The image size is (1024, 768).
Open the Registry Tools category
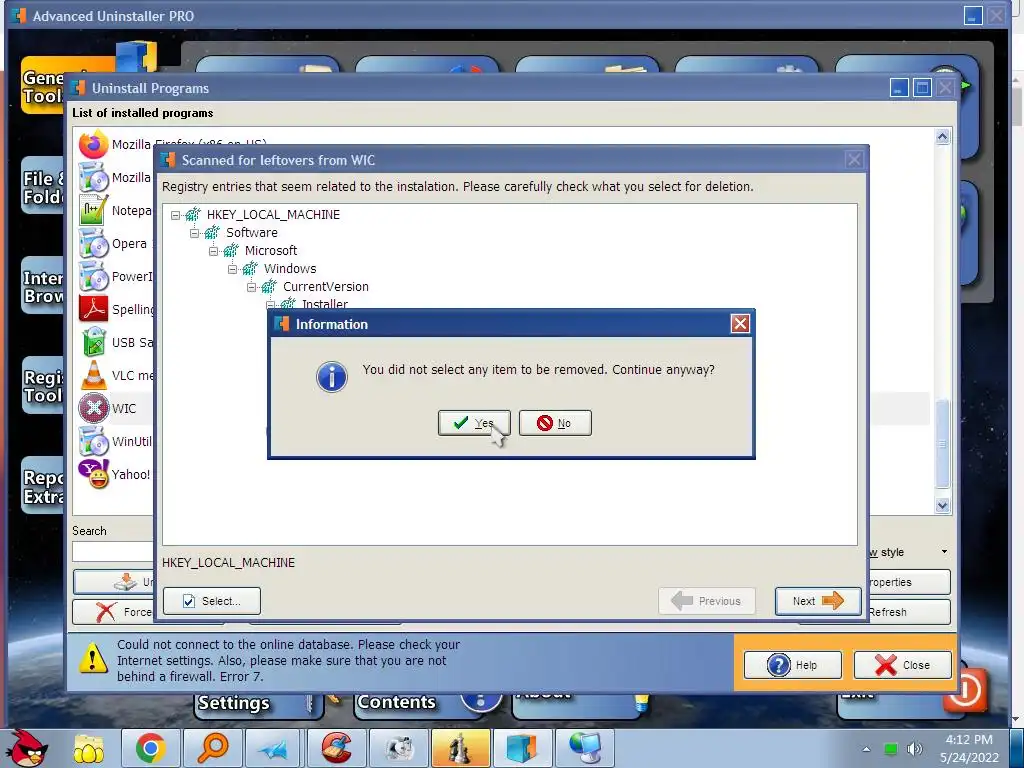click(x=43, y=386)
